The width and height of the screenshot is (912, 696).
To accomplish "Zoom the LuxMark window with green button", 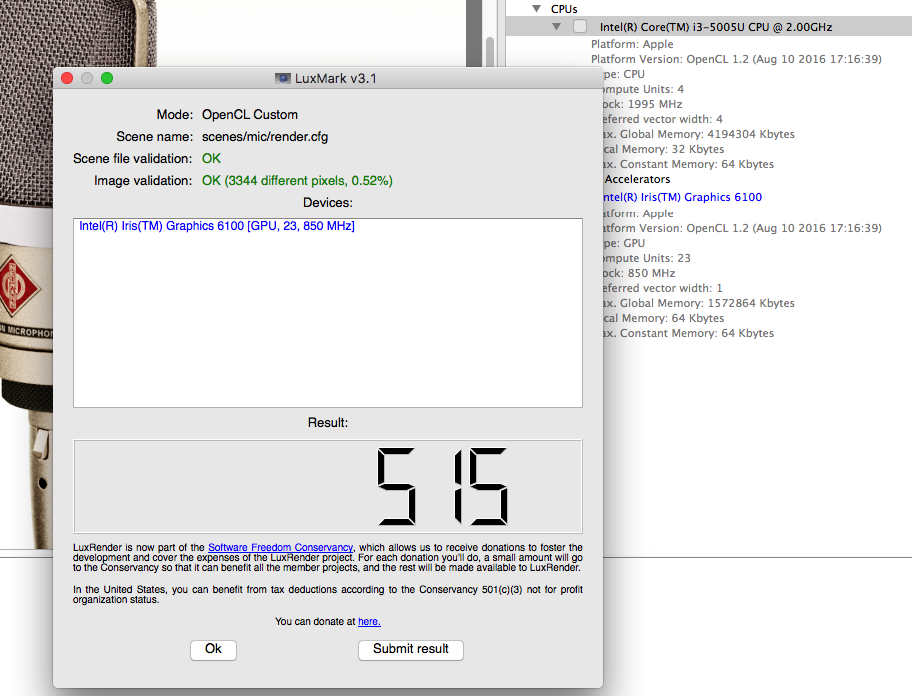I will point(107,78).
